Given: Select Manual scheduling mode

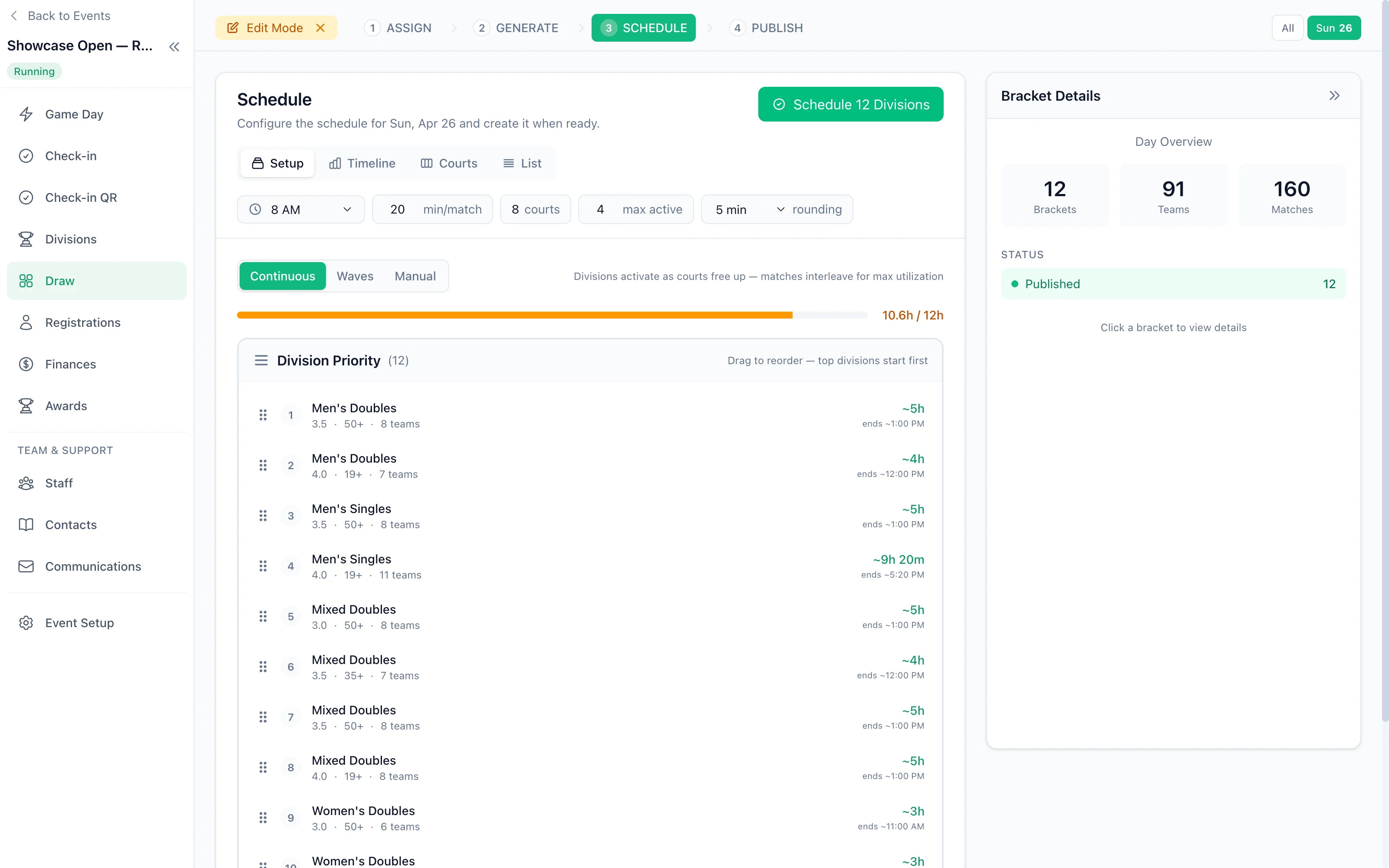Looking at the screenshot, I should 415,276.
